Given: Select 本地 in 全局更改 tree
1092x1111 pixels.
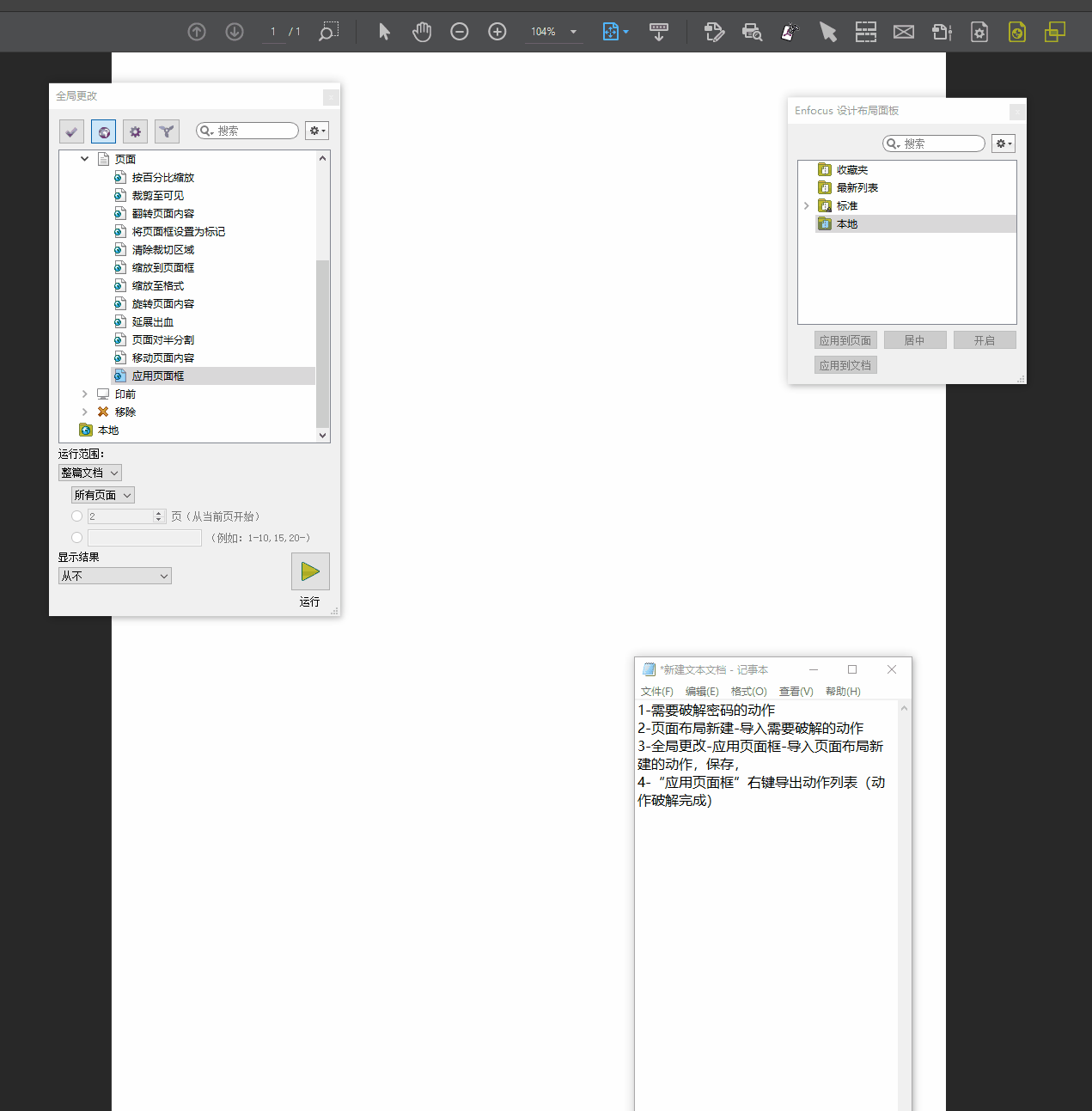Looking at the screenshot, I should coord(108,430).
